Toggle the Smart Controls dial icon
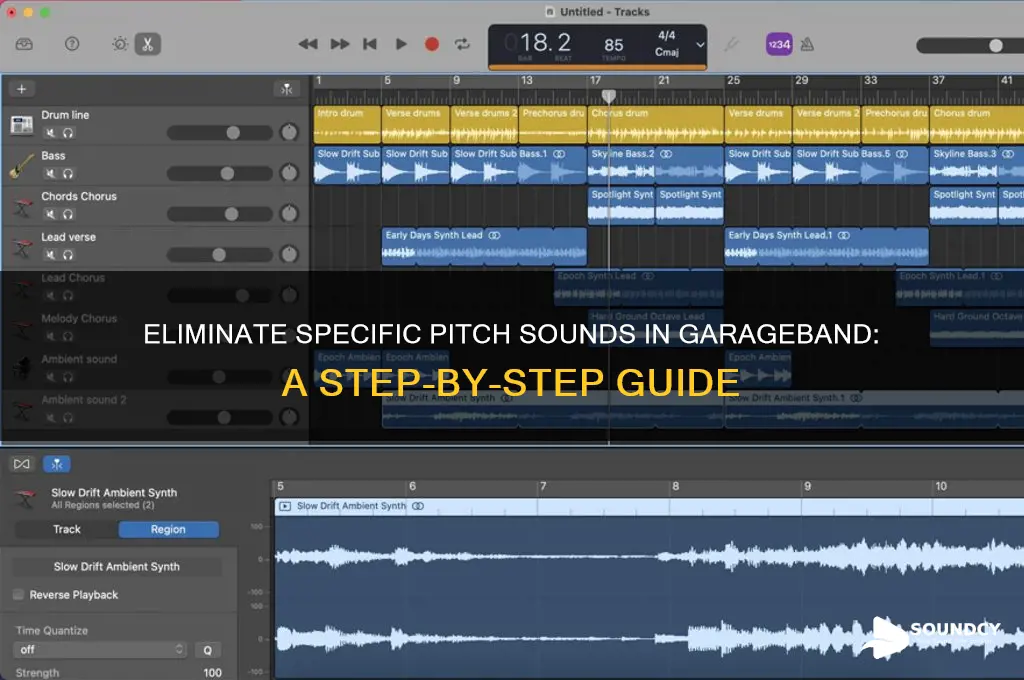The height and width of the screenshot is (680, 1024). click(x=120, y=44)
